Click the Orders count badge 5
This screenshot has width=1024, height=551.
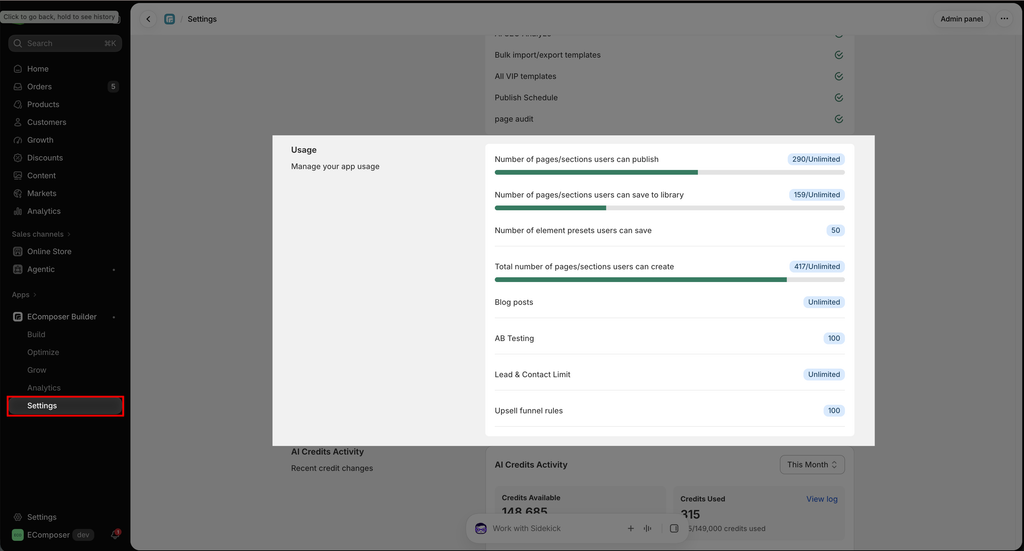[x=113, y=86]
